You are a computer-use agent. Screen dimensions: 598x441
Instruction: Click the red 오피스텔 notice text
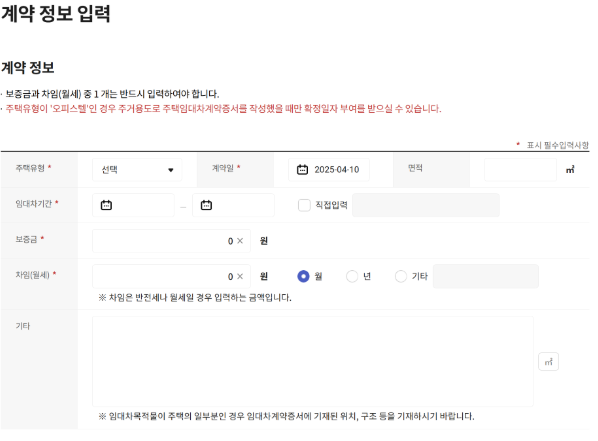click(223, 109)
